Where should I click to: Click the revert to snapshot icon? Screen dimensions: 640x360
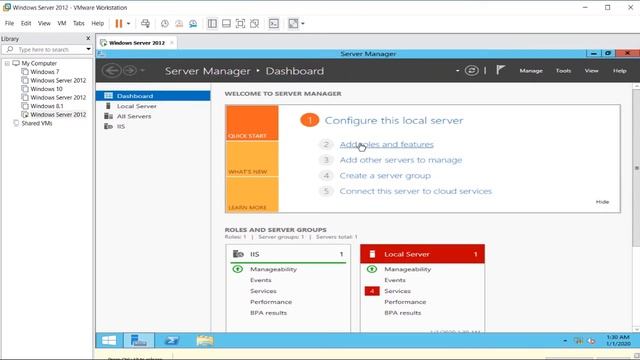179,24
